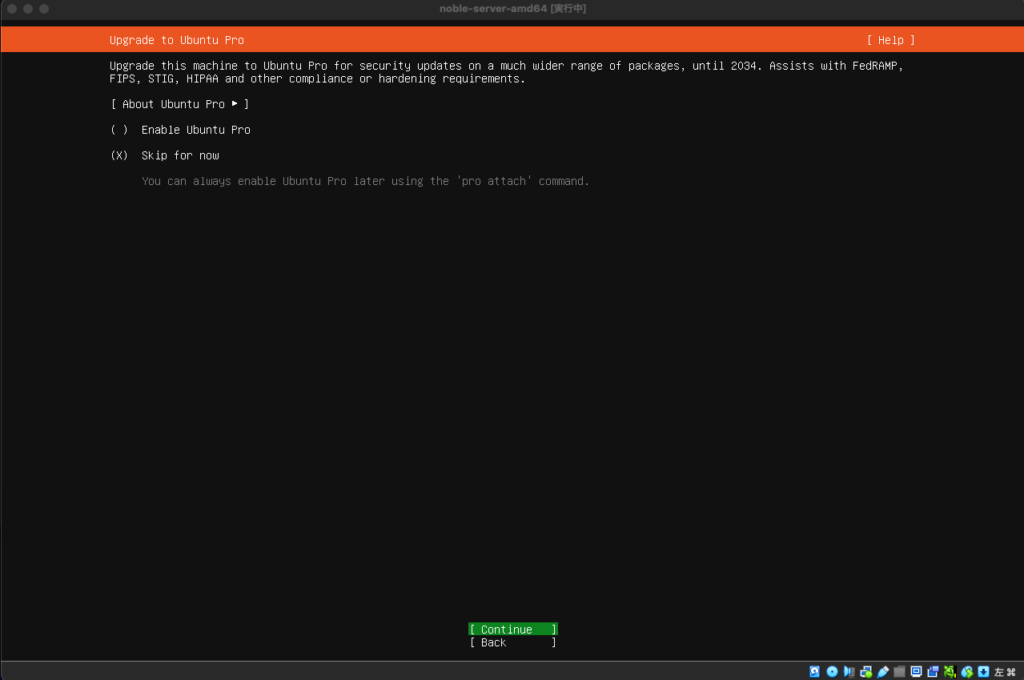
Task: Open the Help menu in header
Action: point(891,40)
